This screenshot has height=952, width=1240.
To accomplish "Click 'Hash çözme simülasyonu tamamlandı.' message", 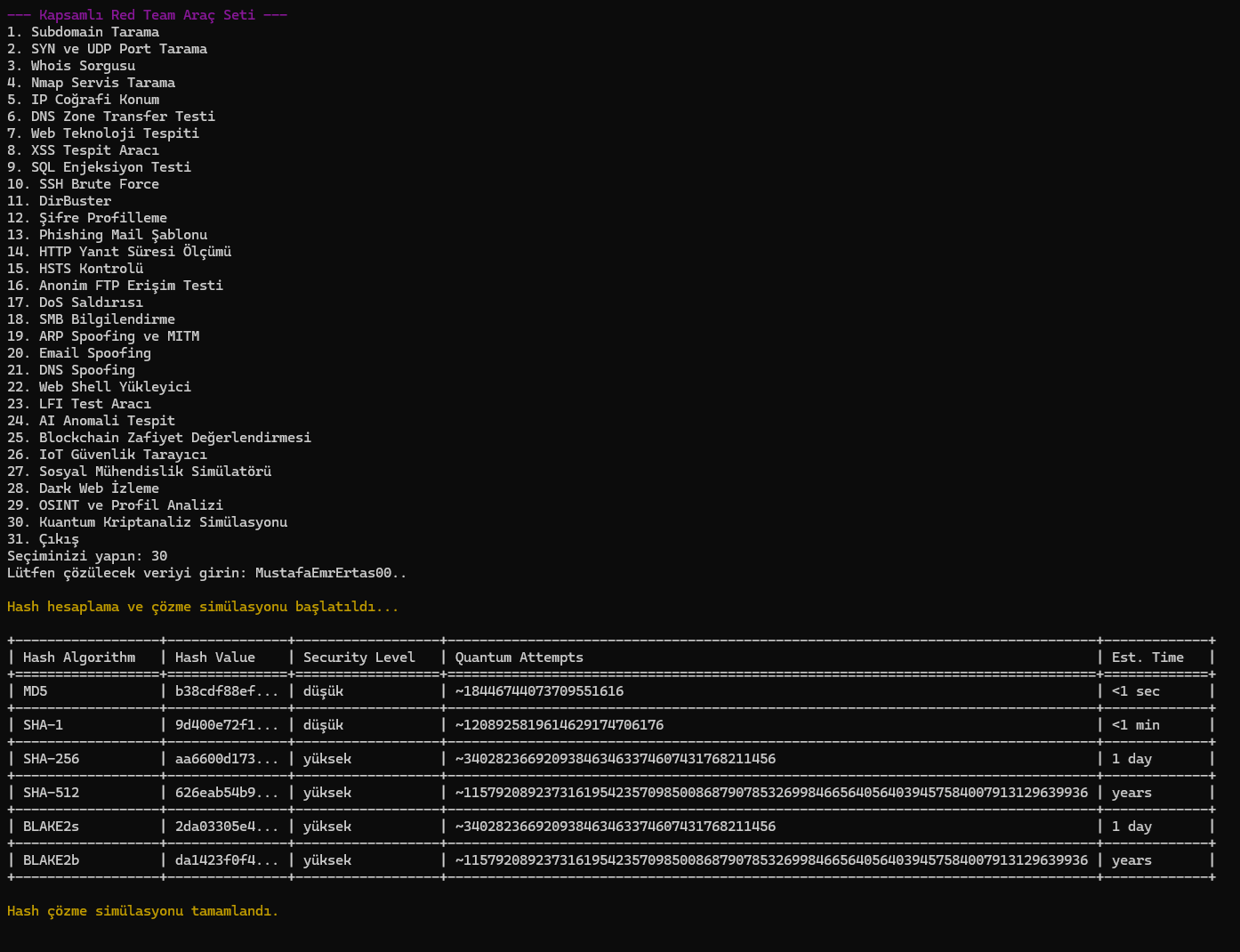I will pos(142,911).
